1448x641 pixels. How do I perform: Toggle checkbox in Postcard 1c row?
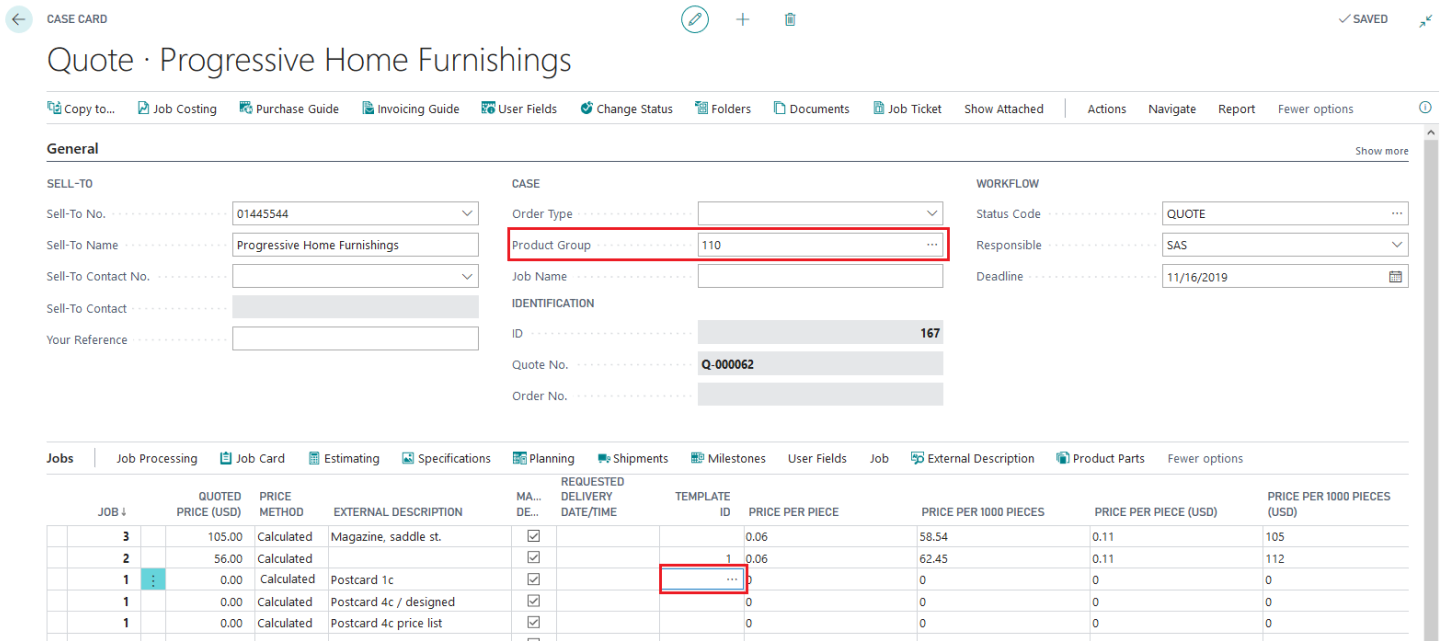click(533, 579)
